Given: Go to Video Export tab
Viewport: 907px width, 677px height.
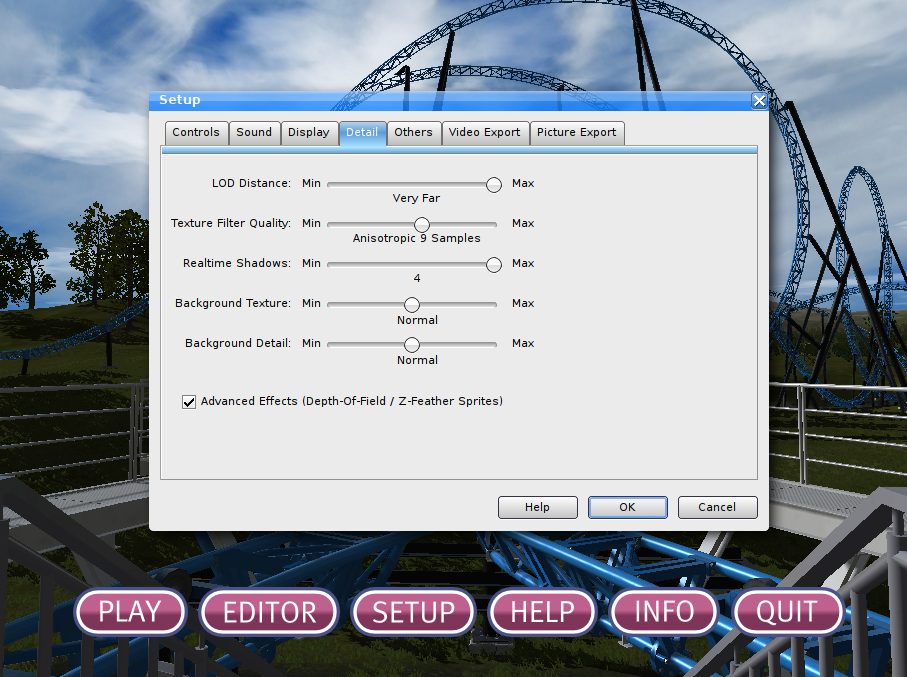Looking at the screenshot, I should click(484, 132).
